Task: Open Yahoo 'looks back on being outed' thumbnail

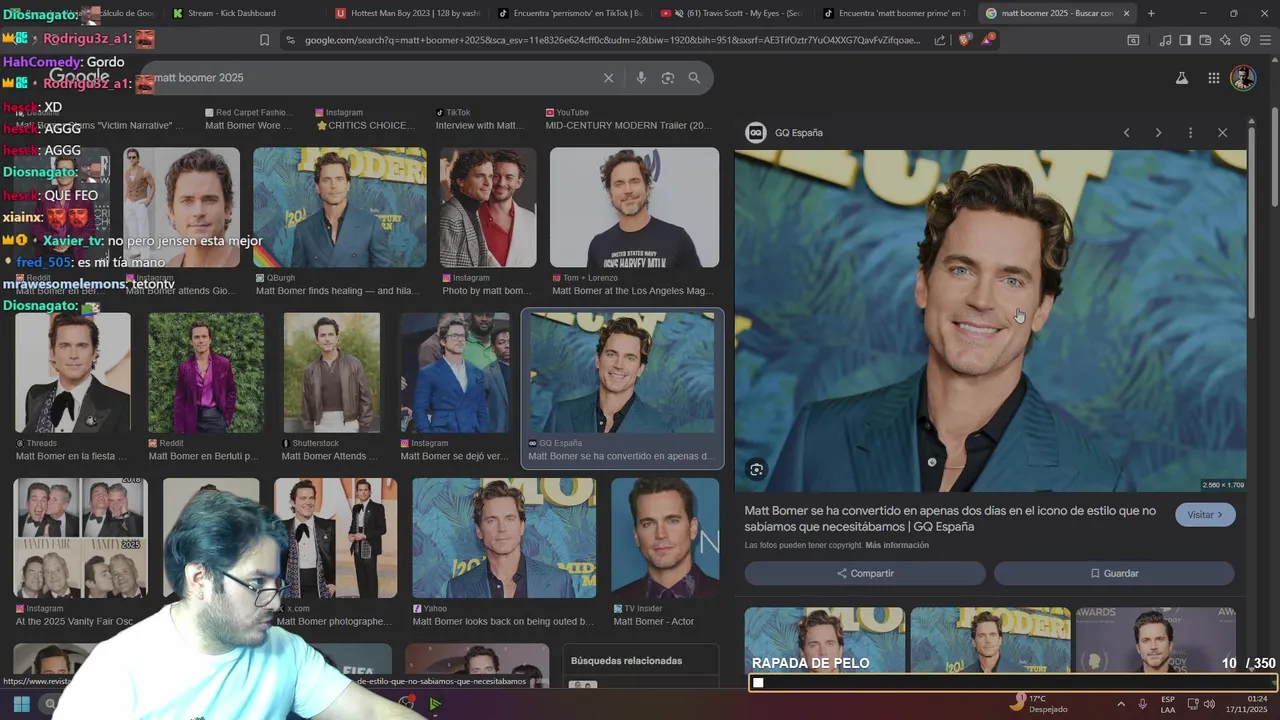Action: [504, 538]
